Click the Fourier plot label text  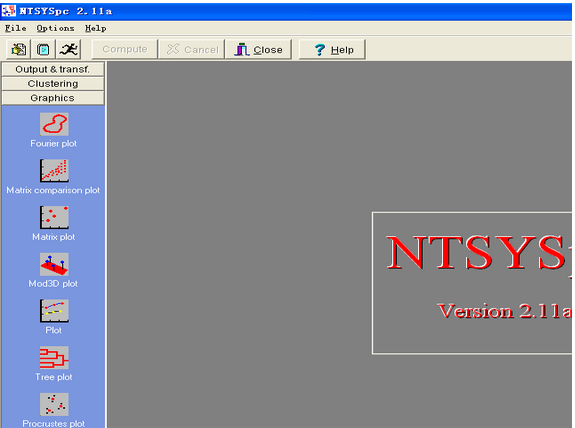54,143
